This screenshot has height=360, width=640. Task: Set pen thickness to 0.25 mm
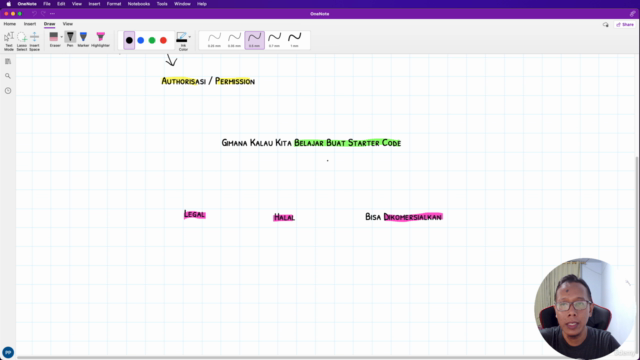(x=214, y=40)
